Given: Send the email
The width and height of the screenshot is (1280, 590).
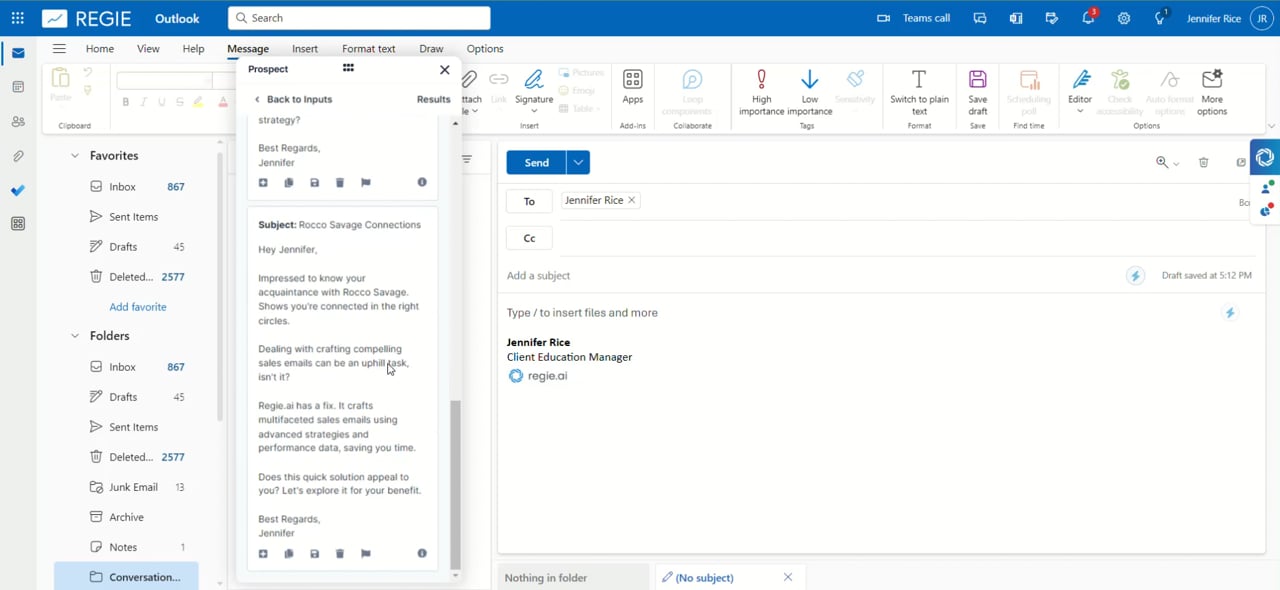Looking at the screenshot, I should coord(536,162).
